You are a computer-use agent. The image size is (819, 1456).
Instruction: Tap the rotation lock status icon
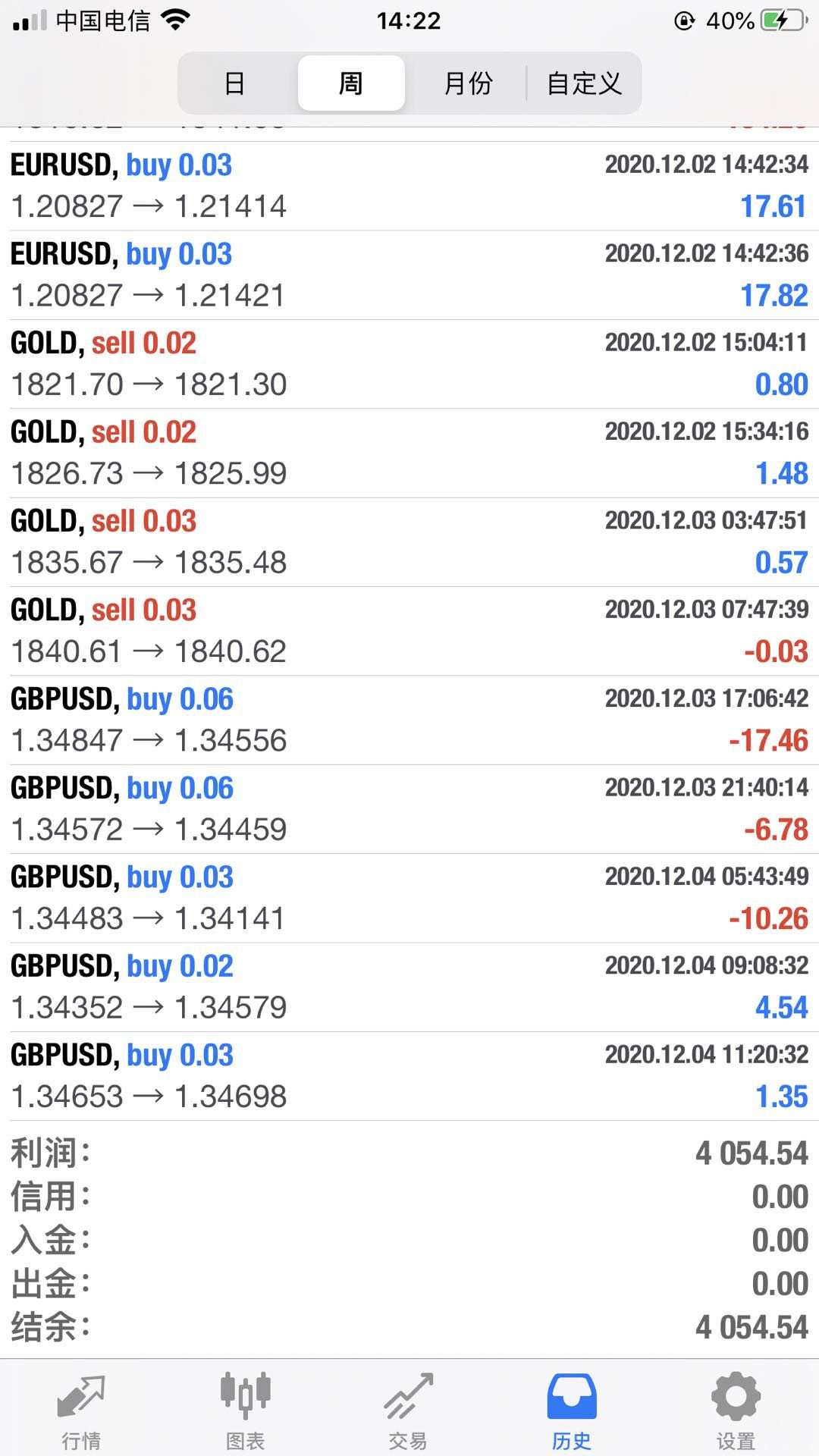pos(684,20)
